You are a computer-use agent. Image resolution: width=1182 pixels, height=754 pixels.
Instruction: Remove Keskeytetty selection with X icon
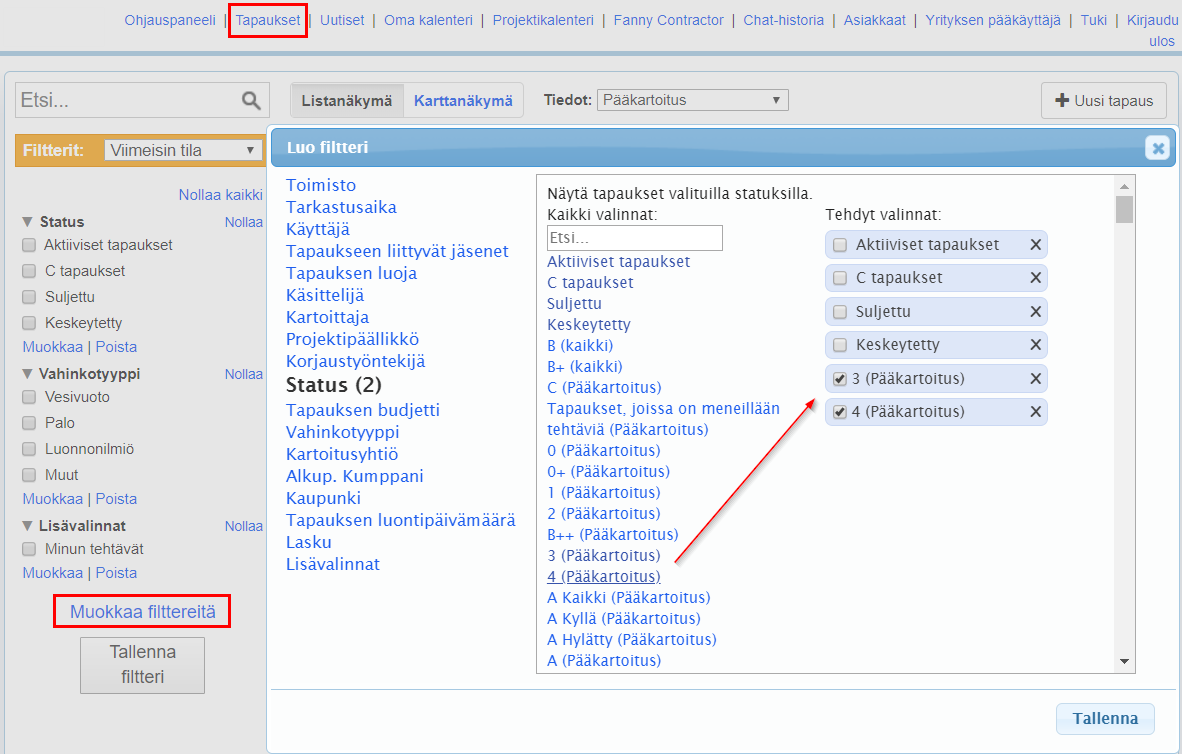1035,345
